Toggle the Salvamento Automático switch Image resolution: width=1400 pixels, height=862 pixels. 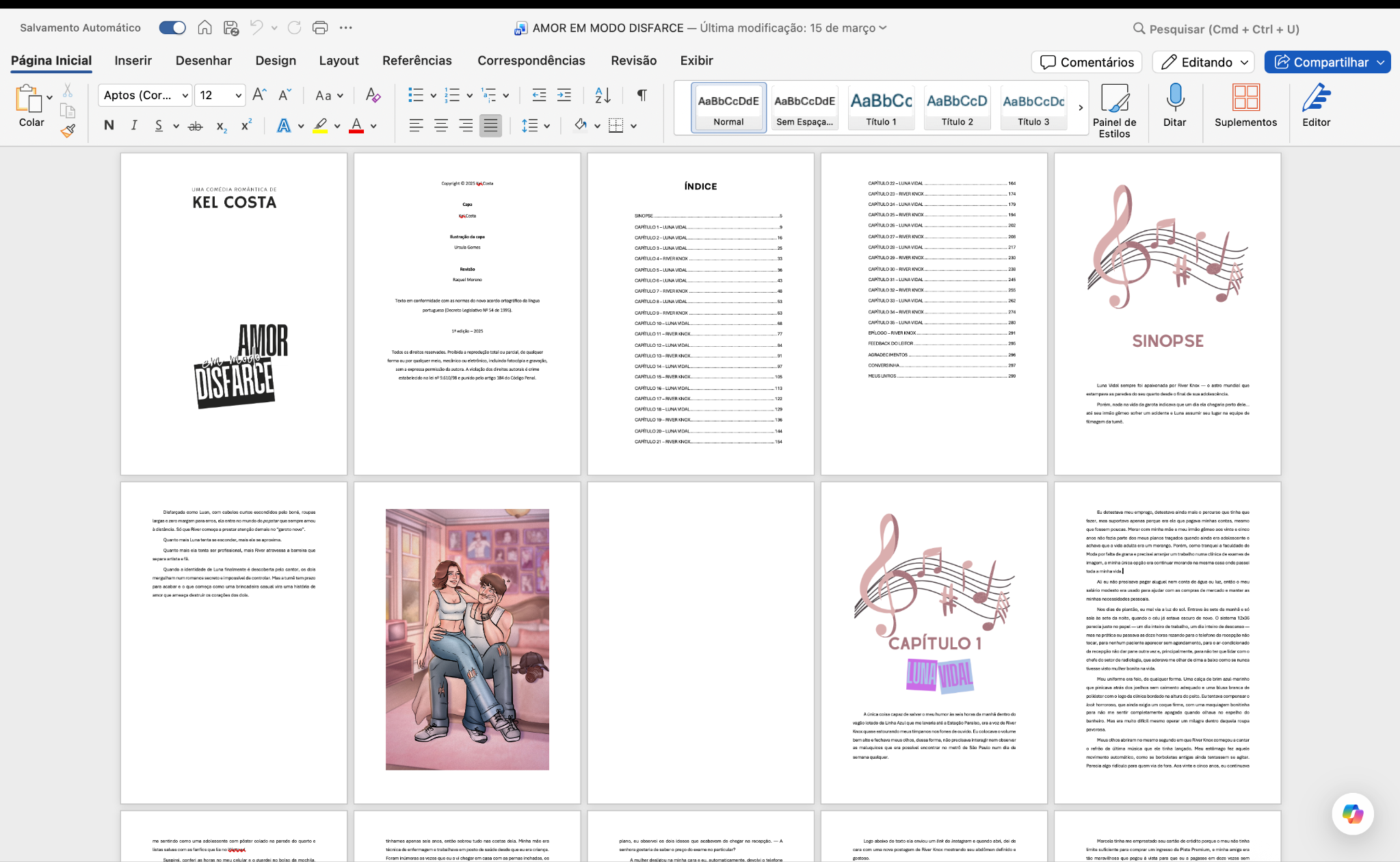click(x=172, y=28)
